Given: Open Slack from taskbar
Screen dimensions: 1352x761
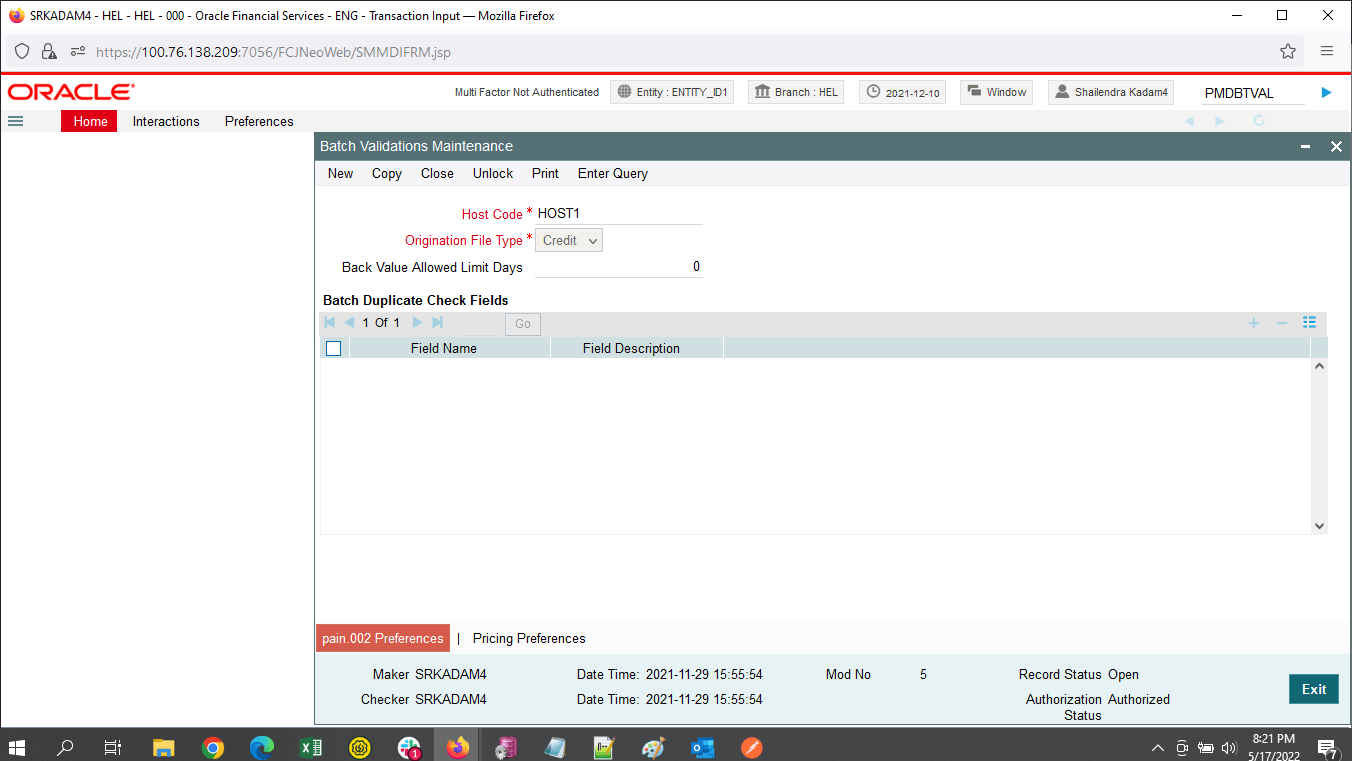Looking at the screenshot, I should pyautogui.click(x=409, y=747).
